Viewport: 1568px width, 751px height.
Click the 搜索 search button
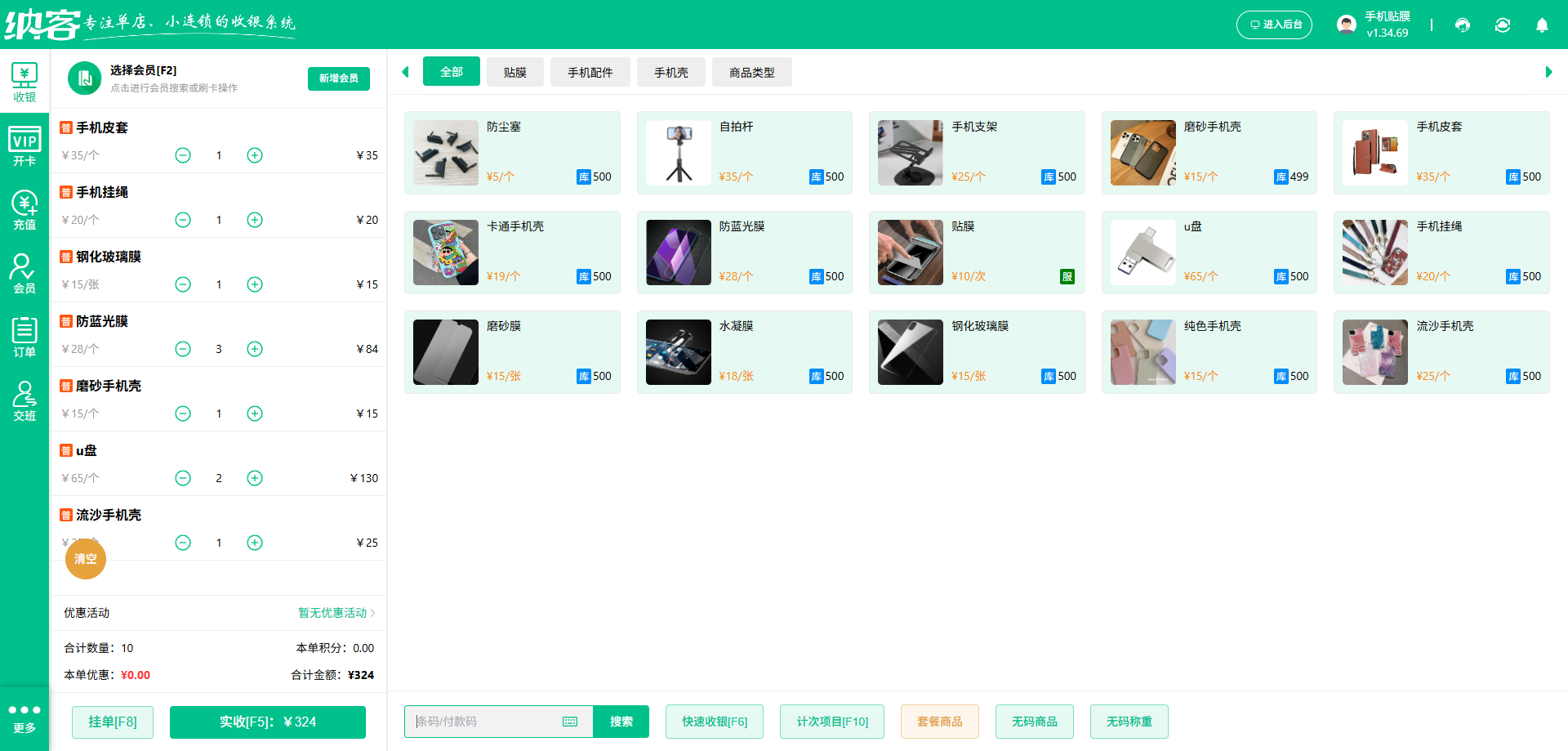(621, 722)
